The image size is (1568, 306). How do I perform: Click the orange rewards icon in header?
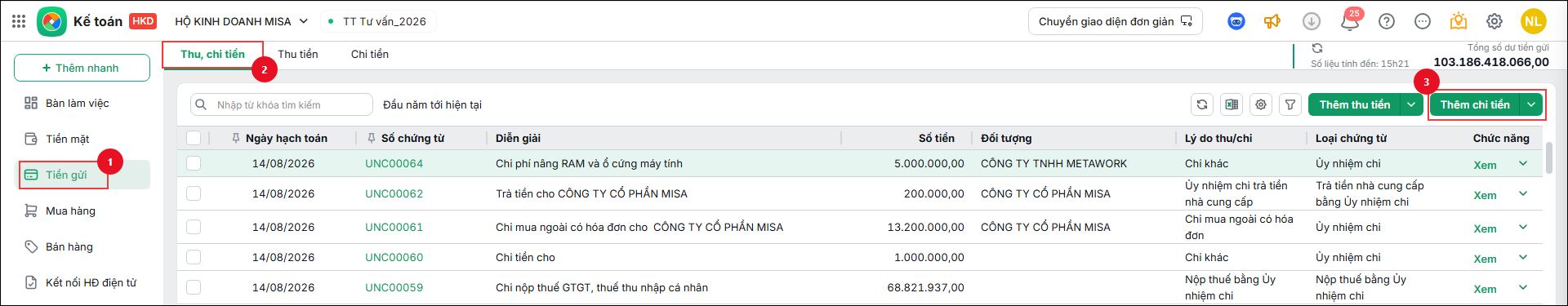[x=1459, y=21]
